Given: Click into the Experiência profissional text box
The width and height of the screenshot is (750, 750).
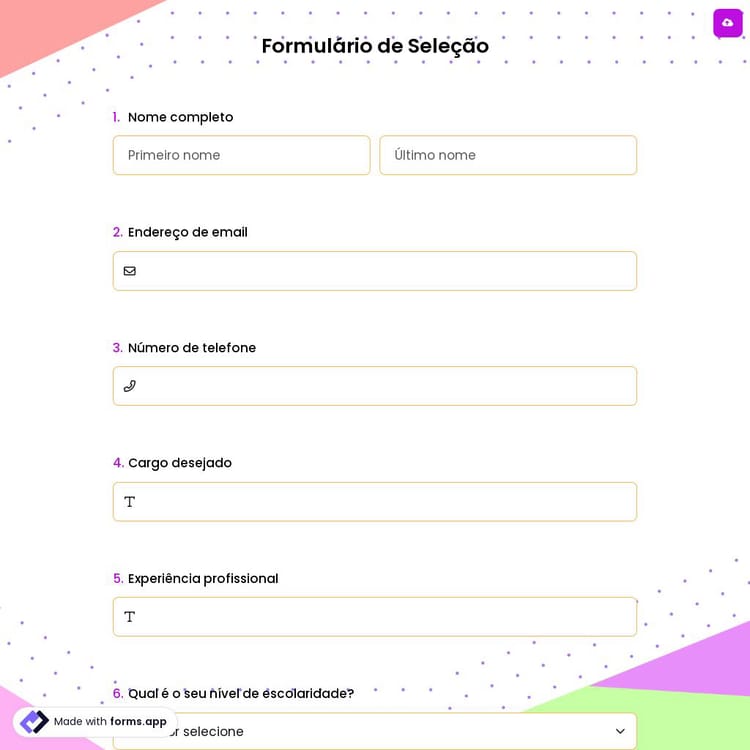Looking at the screenshot, I should (385, 617).
